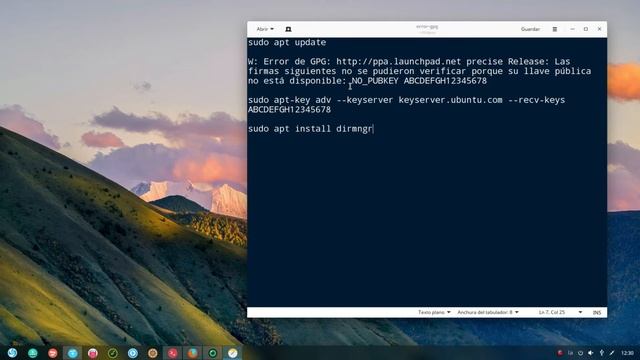The height and width of the screenshot is (360, 640).
Task: Open the Texto plano syntax dropdown
Action: pos(434,312)
